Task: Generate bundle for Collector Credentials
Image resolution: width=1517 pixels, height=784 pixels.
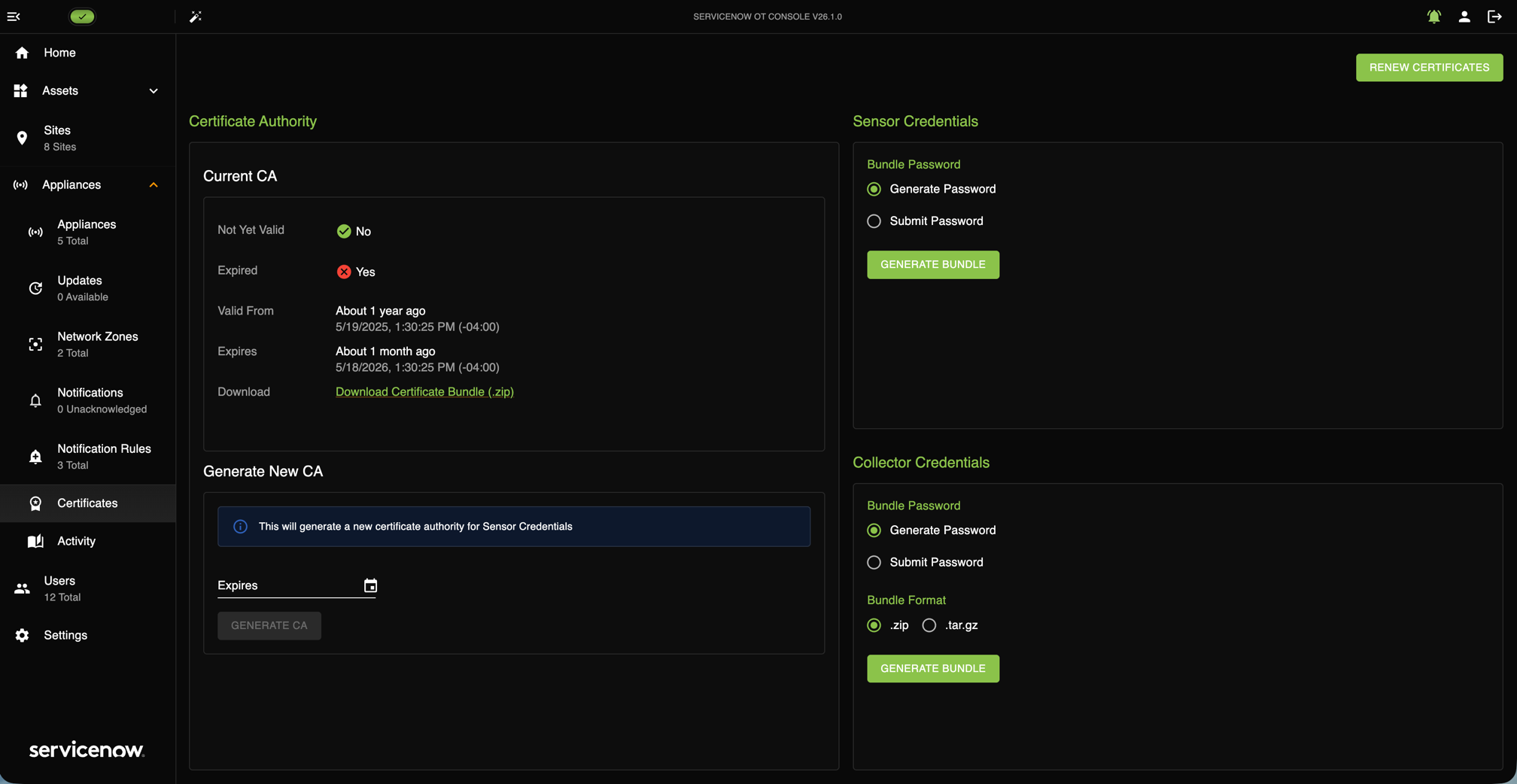Action: pos(932,669)
